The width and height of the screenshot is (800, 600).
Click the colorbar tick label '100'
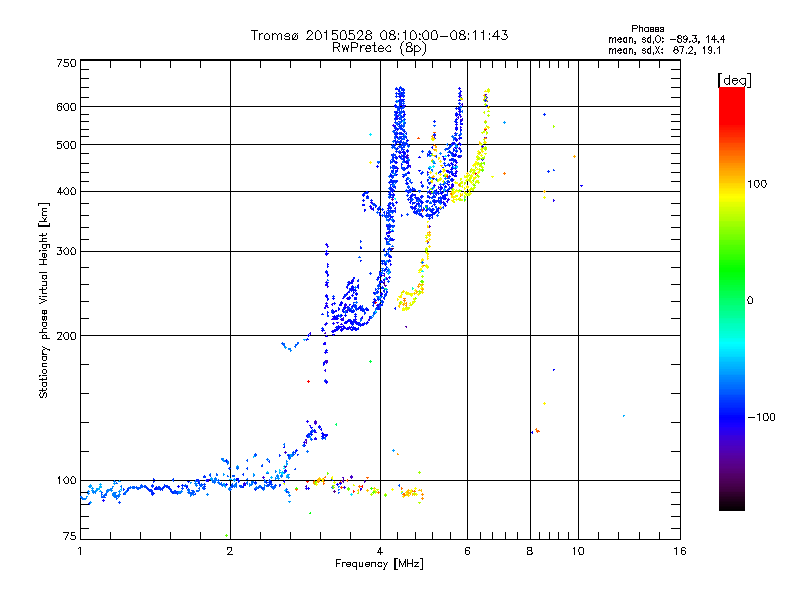click(x=757, y=184)
